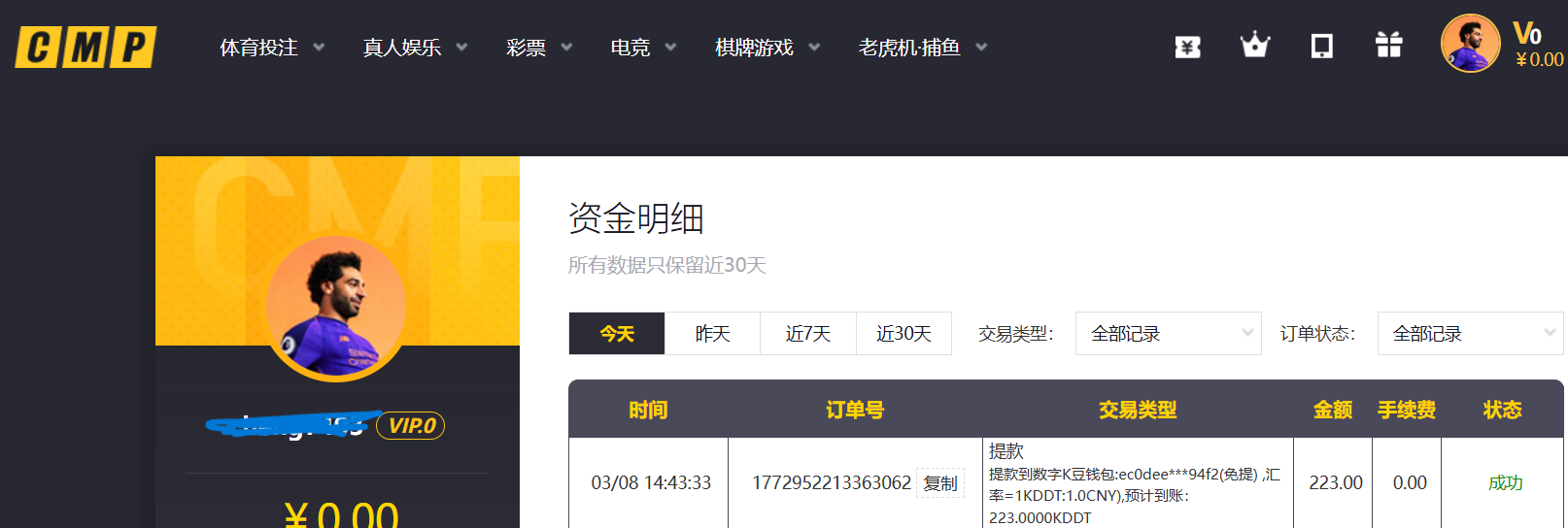Click the gift box icon

pos(1388,46)
